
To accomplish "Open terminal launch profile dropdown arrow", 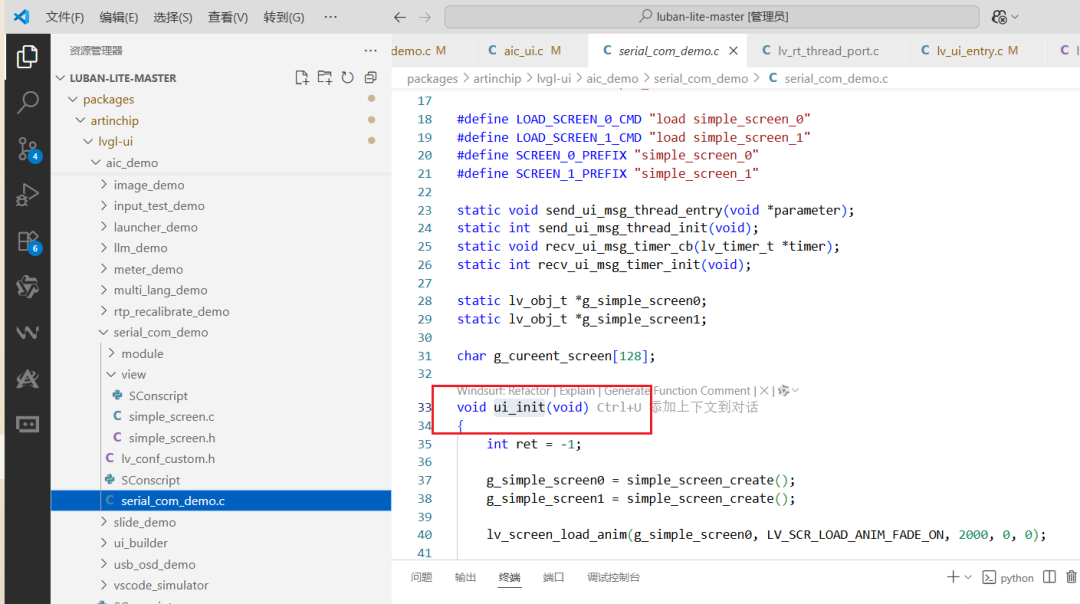I will (x=968, y=577).
